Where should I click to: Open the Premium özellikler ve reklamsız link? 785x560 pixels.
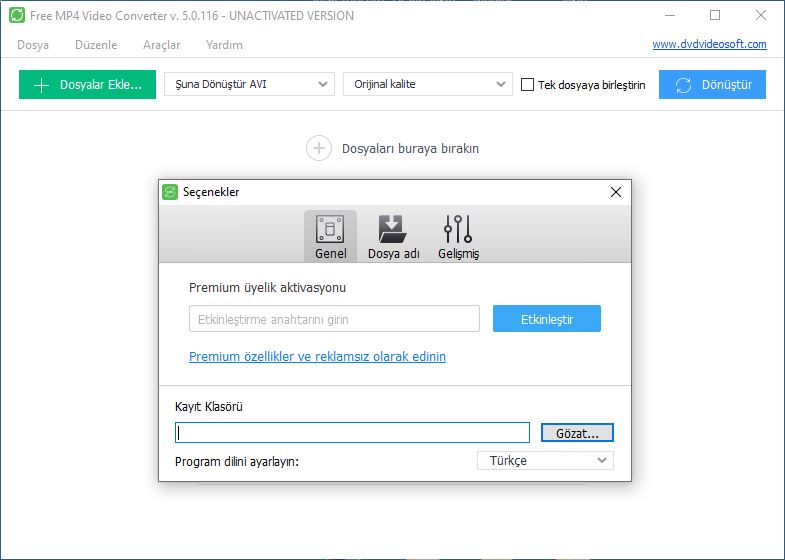(x=317, y=356)
